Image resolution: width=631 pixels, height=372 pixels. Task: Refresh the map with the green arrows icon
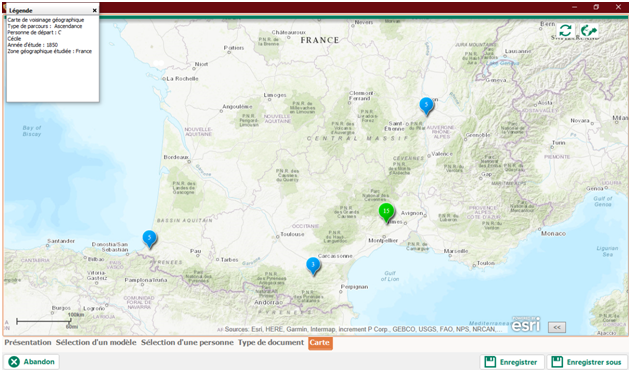point(565,31)
